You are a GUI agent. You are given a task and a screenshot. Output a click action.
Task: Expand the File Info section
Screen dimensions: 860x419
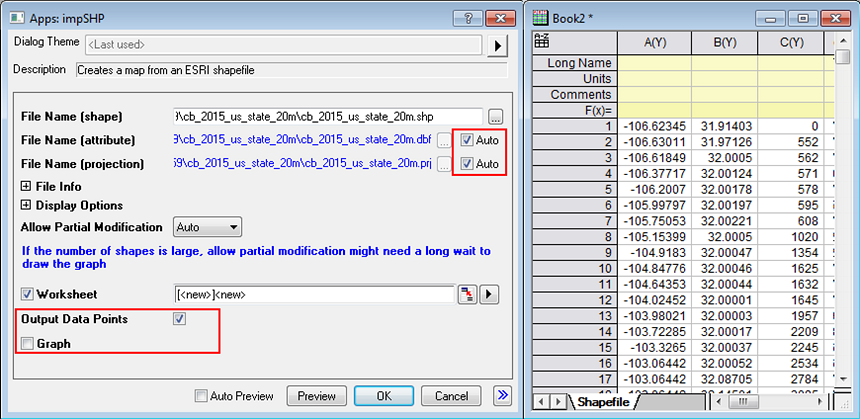pyautogui.click(x=25, y=186)
